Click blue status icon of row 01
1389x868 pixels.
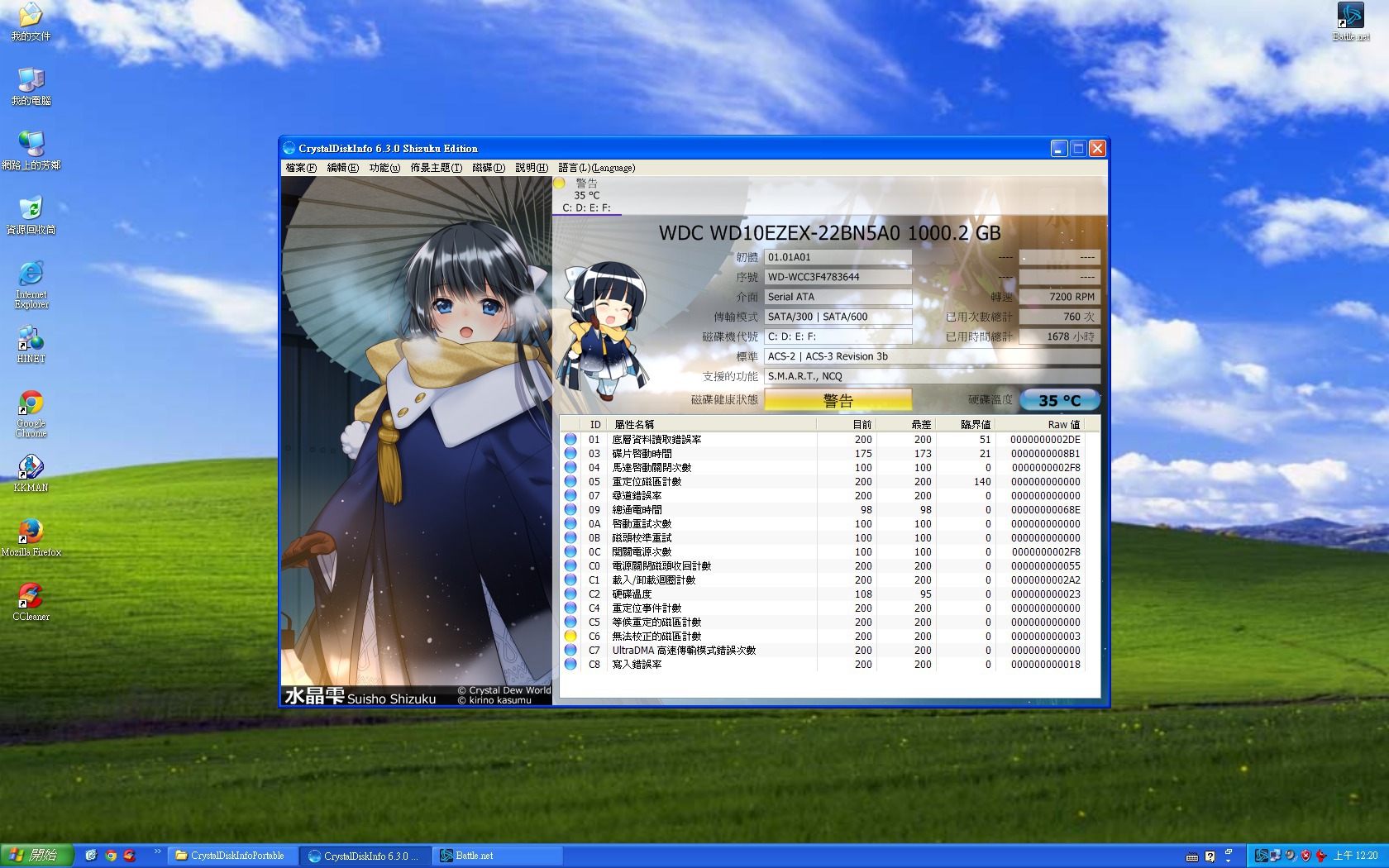pyautogui.click(x=570, y=439)
